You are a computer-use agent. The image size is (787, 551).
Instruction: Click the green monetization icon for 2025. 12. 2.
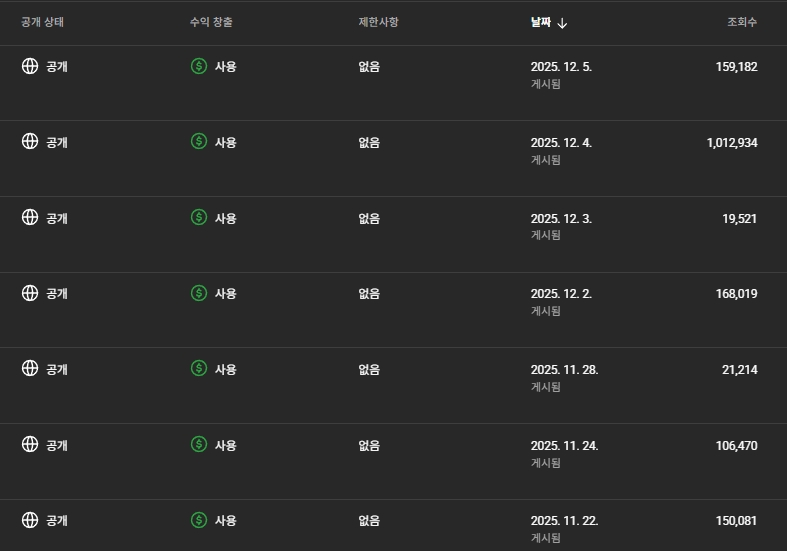(x=199, y=293)
